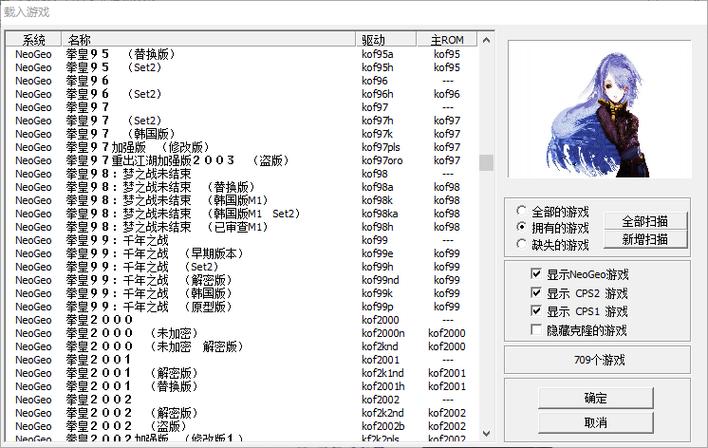Uncheck the 显示 CPS2 游戏 checkbox
This screenshot has width=708, height=448.
[x=537, y=293]
